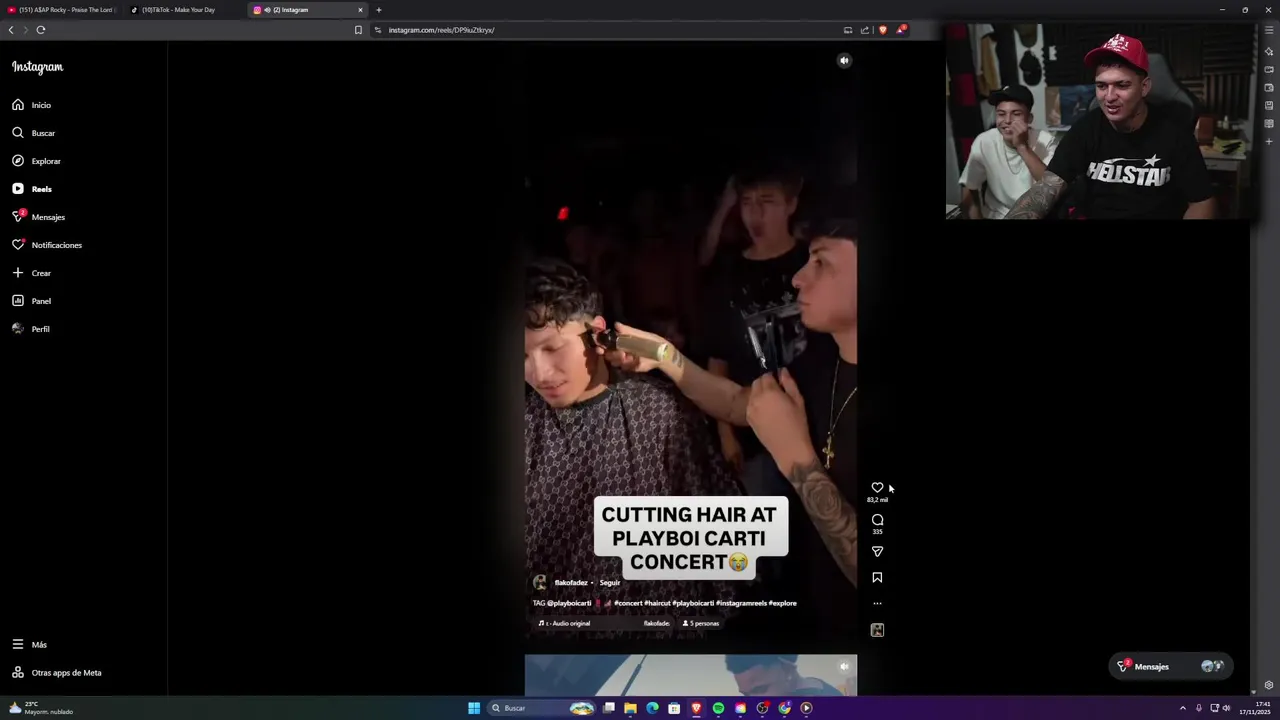1280x720 pixels.
Task: Open the flakofadez profile link
Action: pyautogui.click(x=571, y=583)
